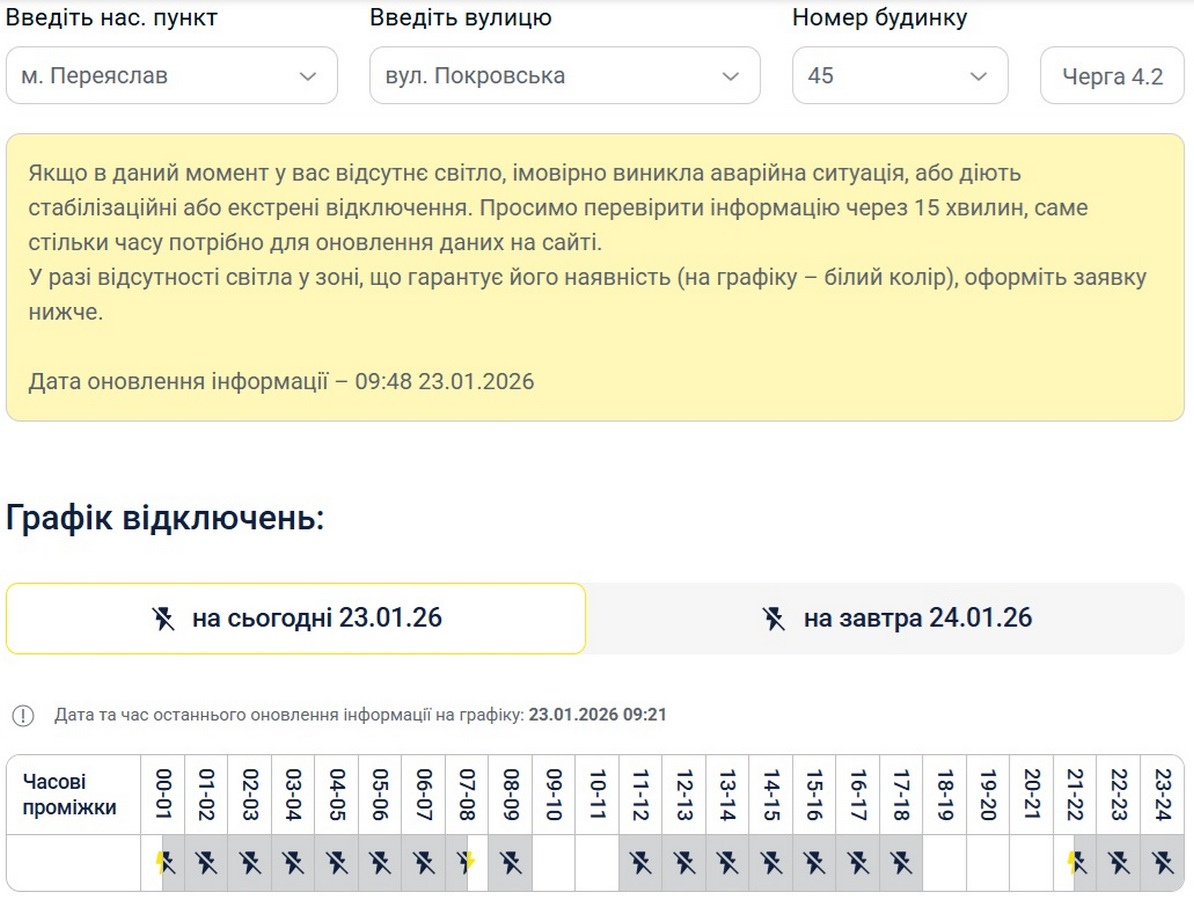Click the info icon beside last update text
This screenshot has width=1194, height=900.
click(x=23, y=715)
